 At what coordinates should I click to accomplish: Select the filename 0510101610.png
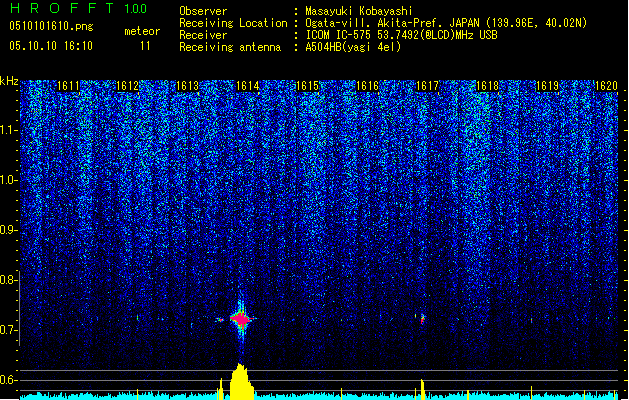tap(51, 26)
